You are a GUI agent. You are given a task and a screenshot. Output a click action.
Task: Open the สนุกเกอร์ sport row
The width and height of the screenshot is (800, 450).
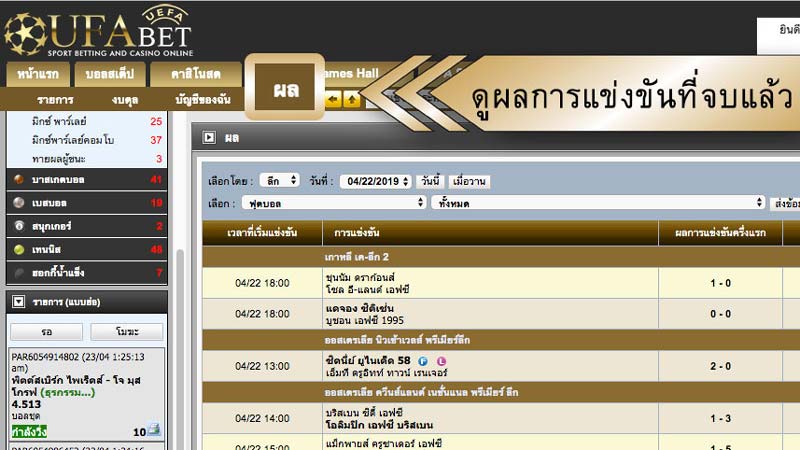click(87, 226)
